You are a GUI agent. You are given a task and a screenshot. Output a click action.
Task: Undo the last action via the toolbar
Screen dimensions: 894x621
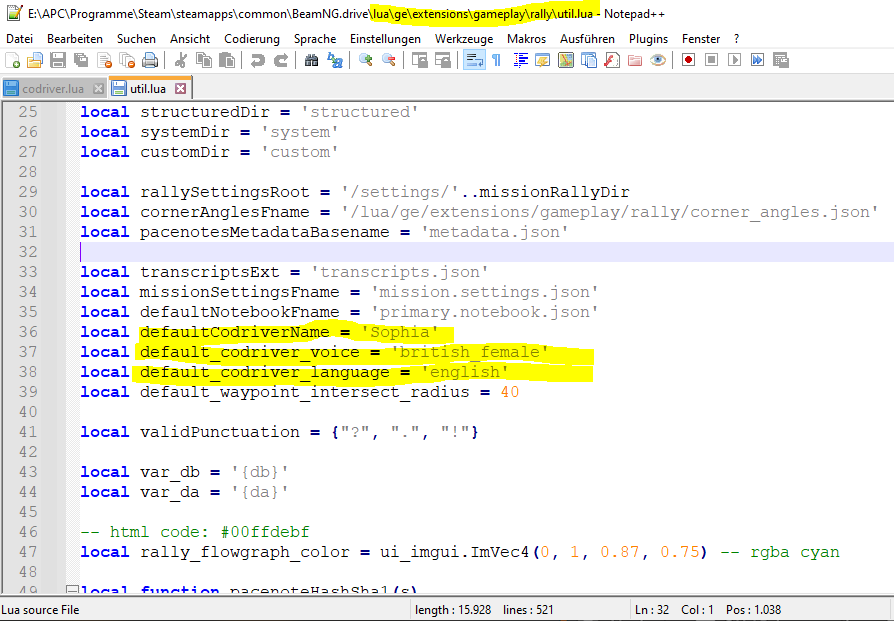258,60
